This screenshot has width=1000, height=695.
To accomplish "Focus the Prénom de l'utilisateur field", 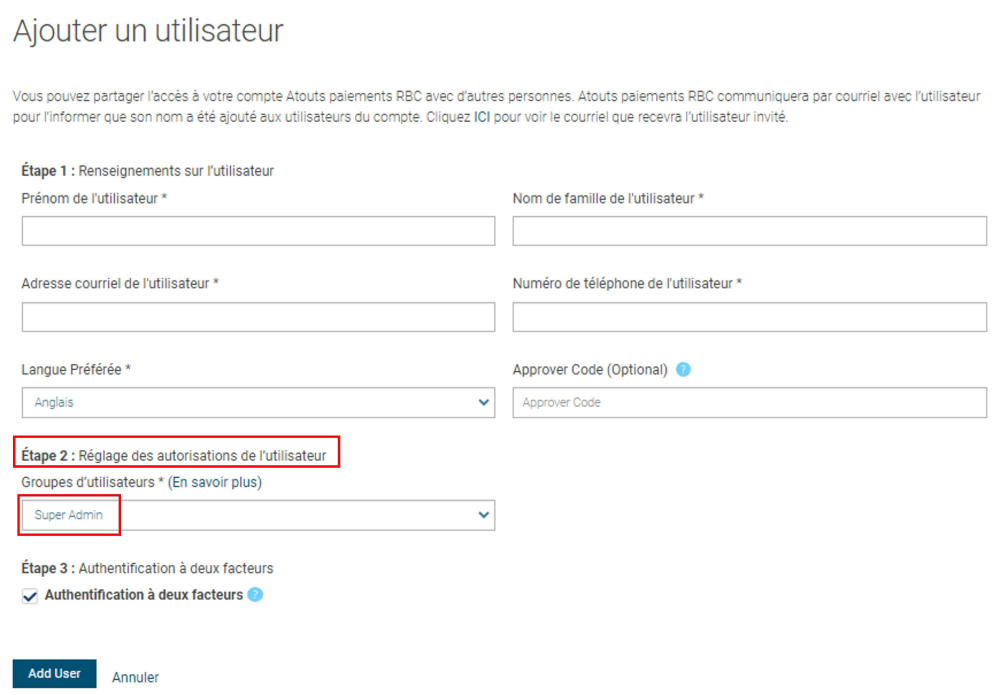I will [x=258, y=231].
